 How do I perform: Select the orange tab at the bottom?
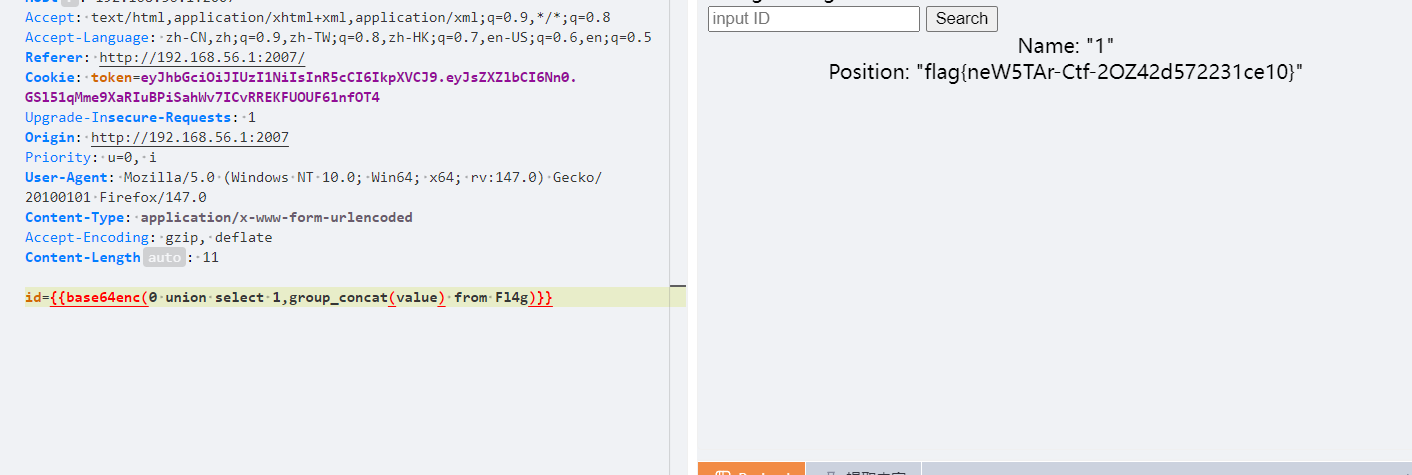tap(750, 470)
